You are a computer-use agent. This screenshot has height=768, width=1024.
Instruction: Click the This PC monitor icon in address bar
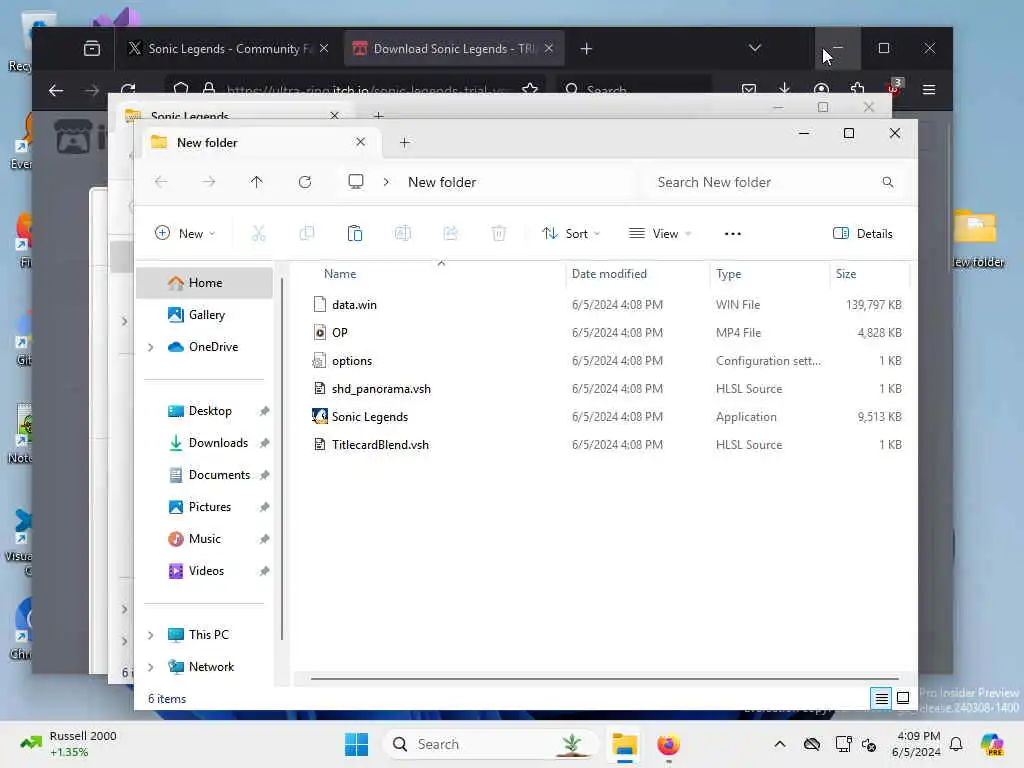[356, 182]
